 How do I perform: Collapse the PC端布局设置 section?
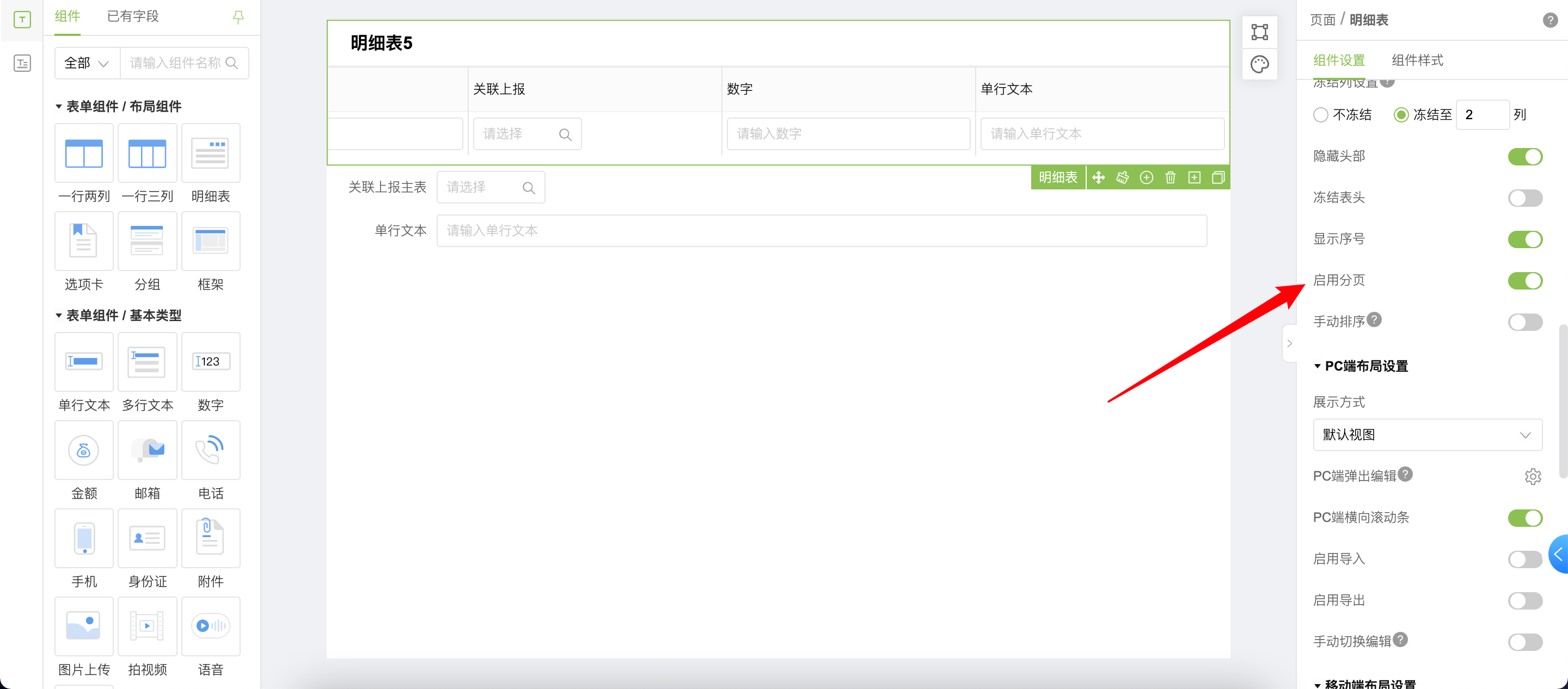(x=1316, y=366)
